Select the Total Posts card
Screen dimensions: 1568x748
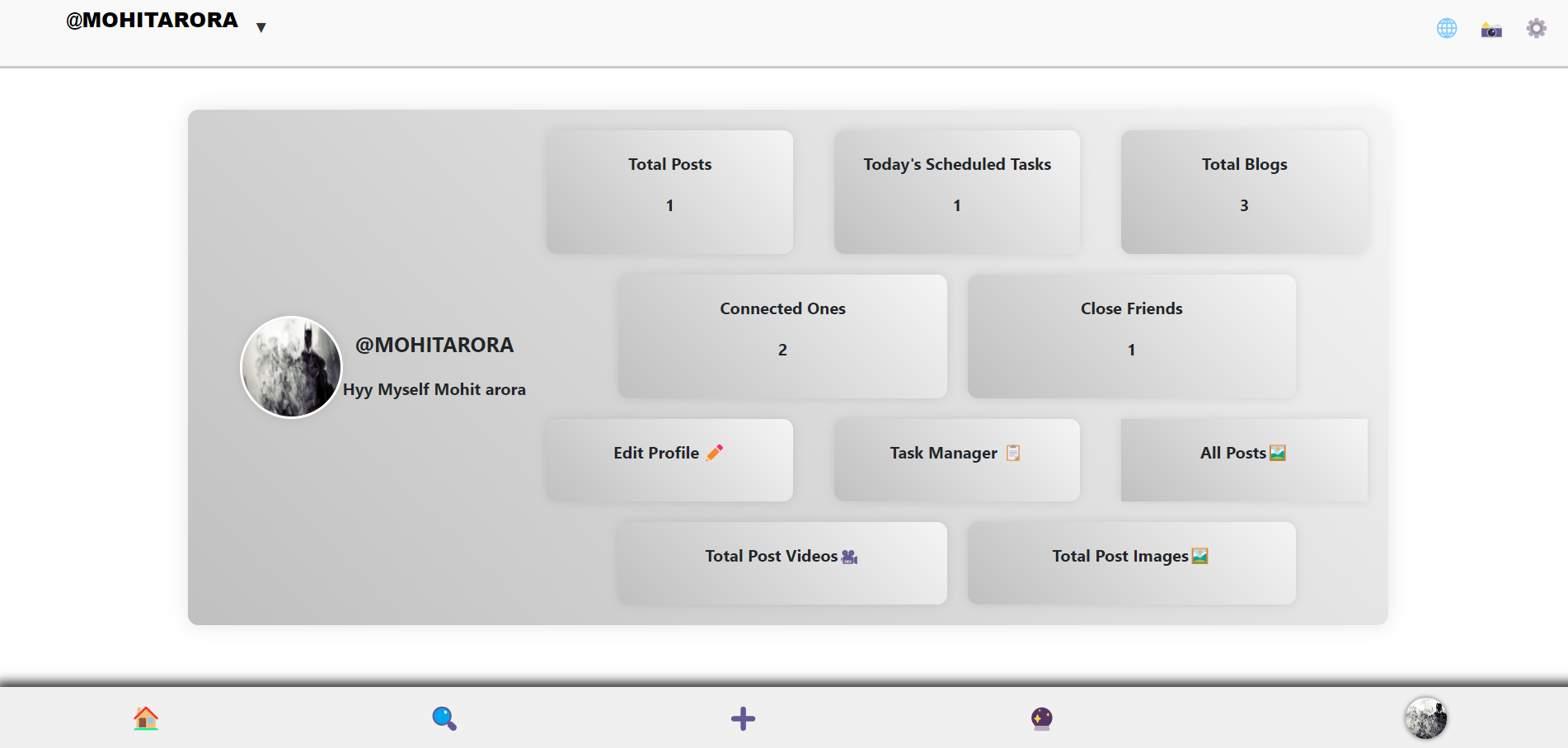click(x=669, y=191)
